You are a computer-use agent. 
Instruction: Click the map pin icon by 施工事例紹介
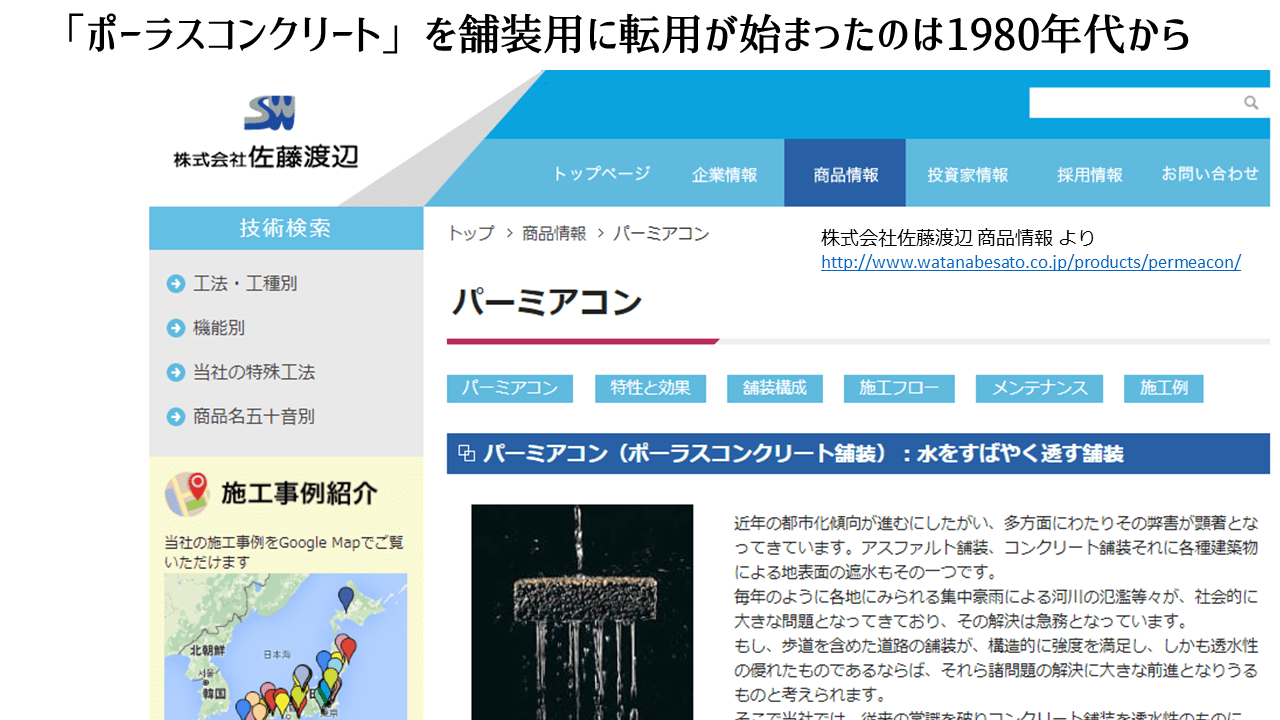[186, 492]
